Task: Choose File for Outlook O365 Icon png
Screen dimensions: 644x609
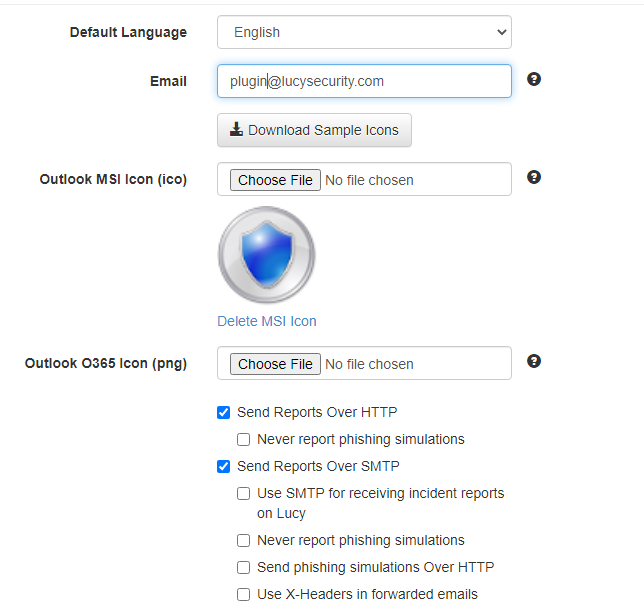Action: pos(275,364)
